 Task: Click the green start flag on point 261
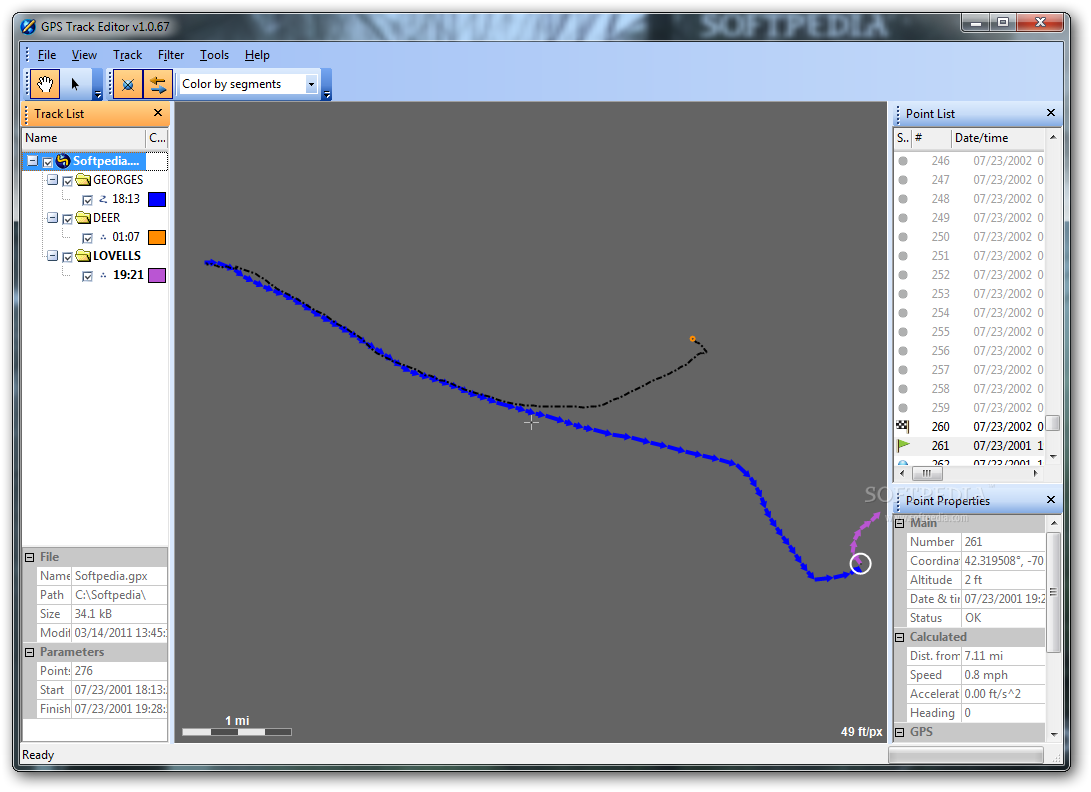(903, 445)
